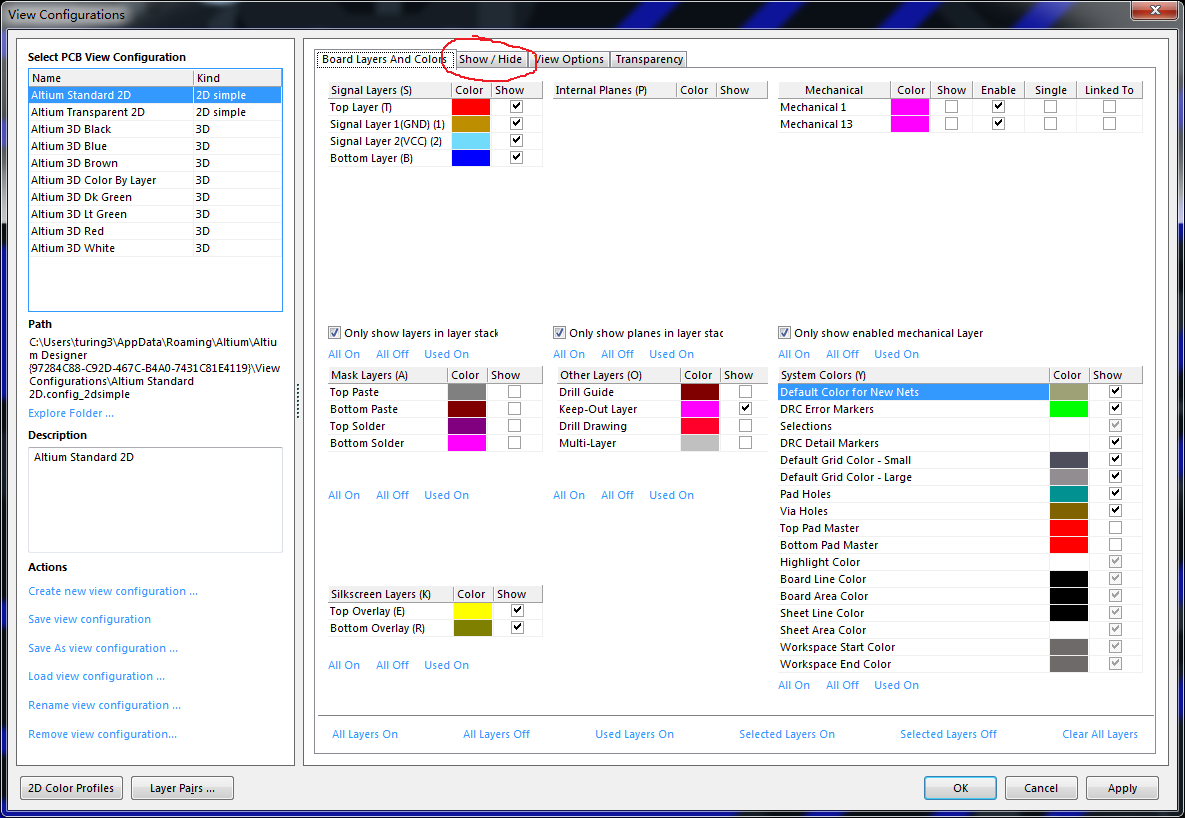Click DRC Error Markers green swatch

(1069, 409)
